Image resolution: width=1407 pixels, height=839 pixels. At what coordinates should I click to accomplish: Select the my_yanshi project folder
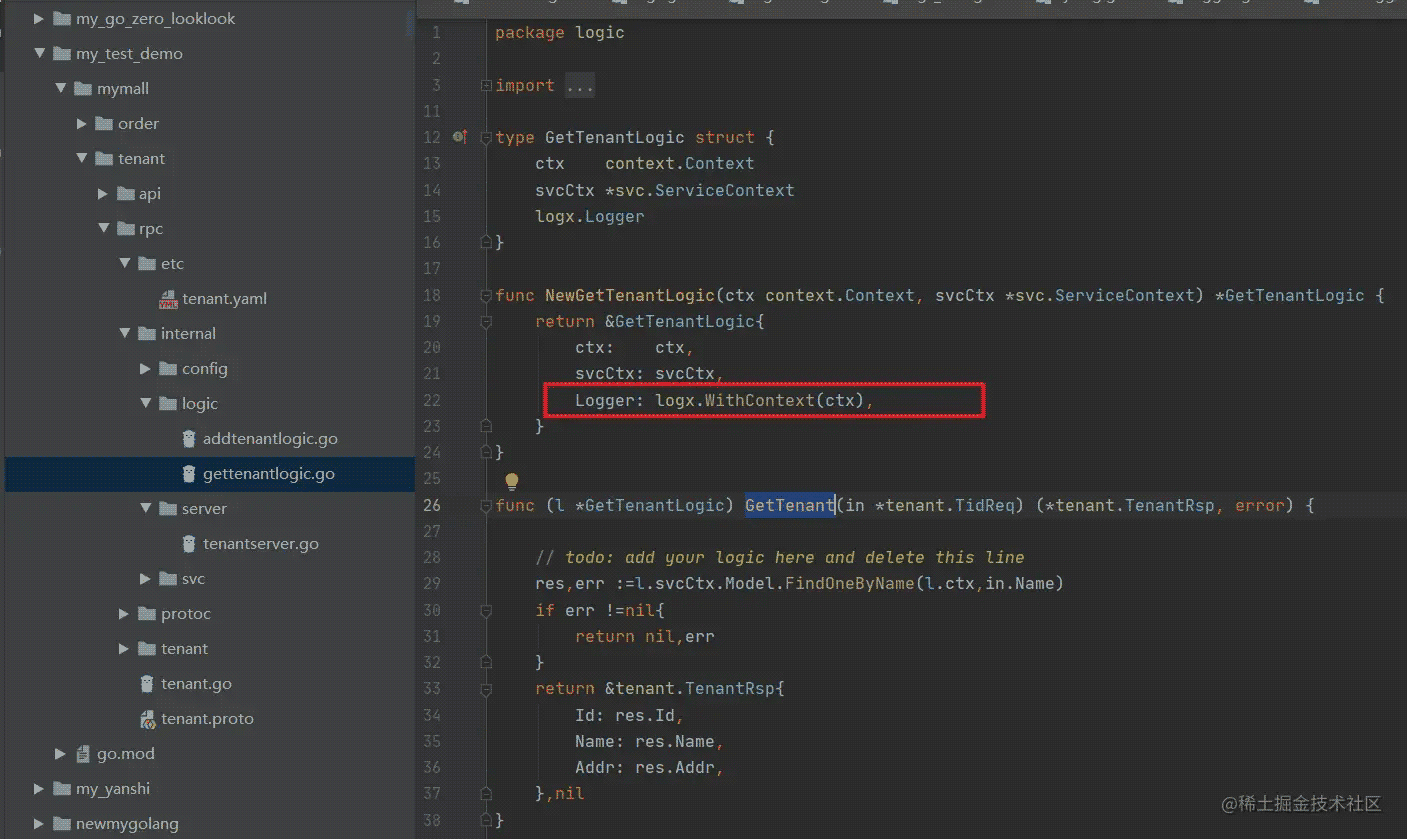pos(112,789)
